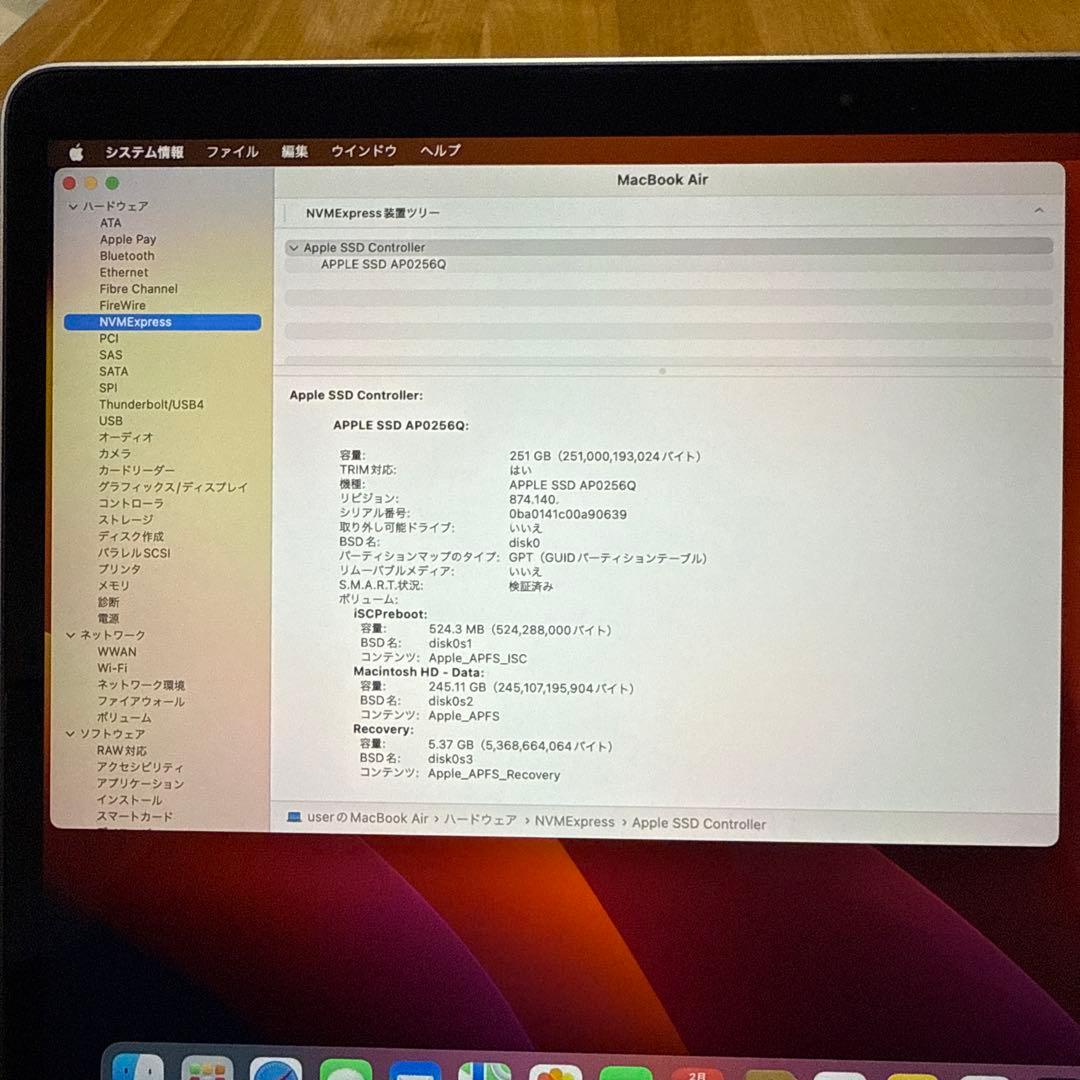Select Fibre Channel in the sidebar
The image size is (1080, 1080).
[x=138, y=289]
